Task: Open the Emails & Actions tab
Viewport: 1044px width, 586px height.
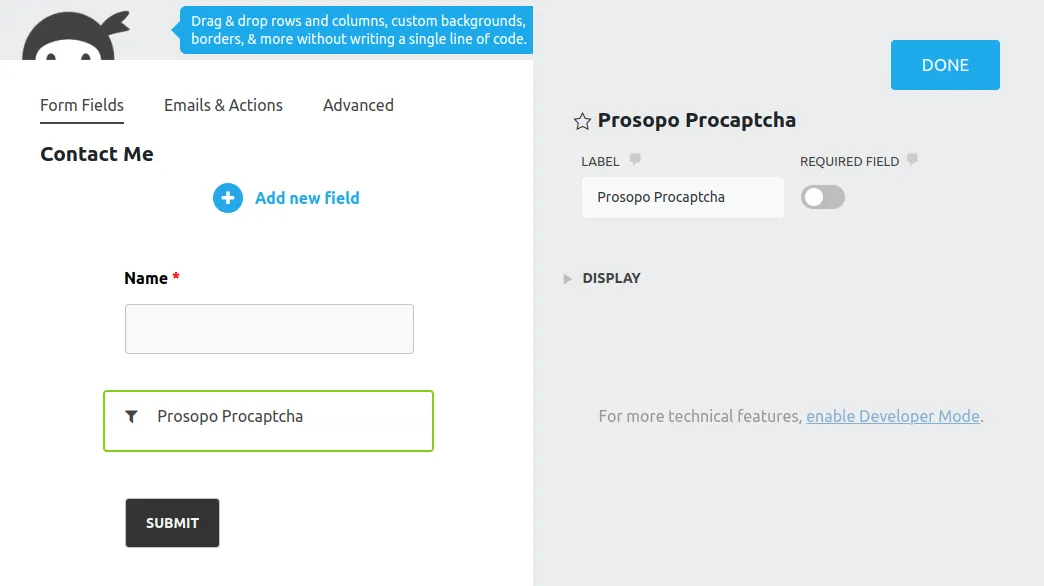Action: coord(223,105)
